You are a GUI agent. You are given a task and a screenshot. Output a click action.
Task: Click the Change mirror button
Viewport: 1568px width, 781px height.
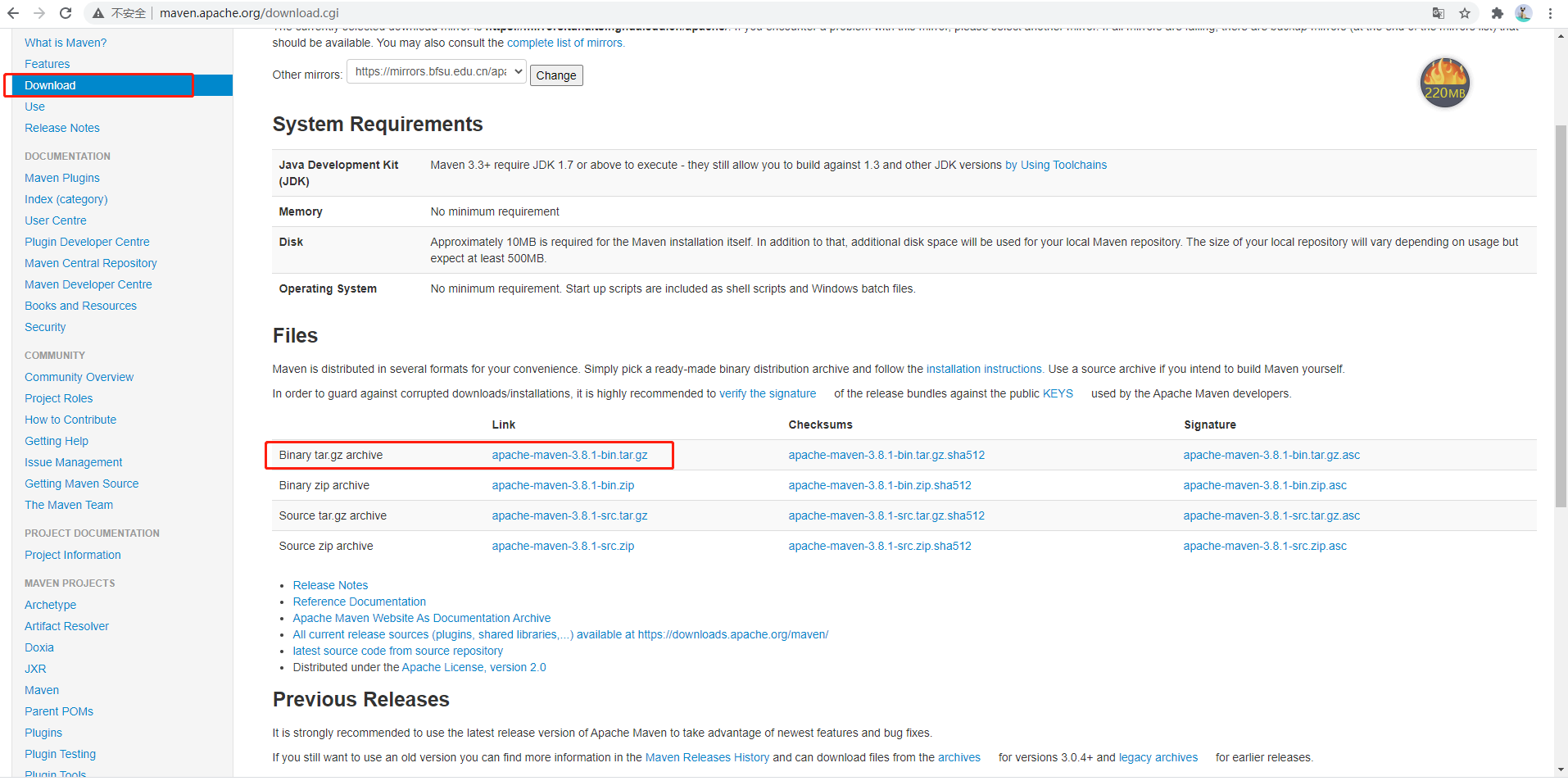click(x=556, y=75)
